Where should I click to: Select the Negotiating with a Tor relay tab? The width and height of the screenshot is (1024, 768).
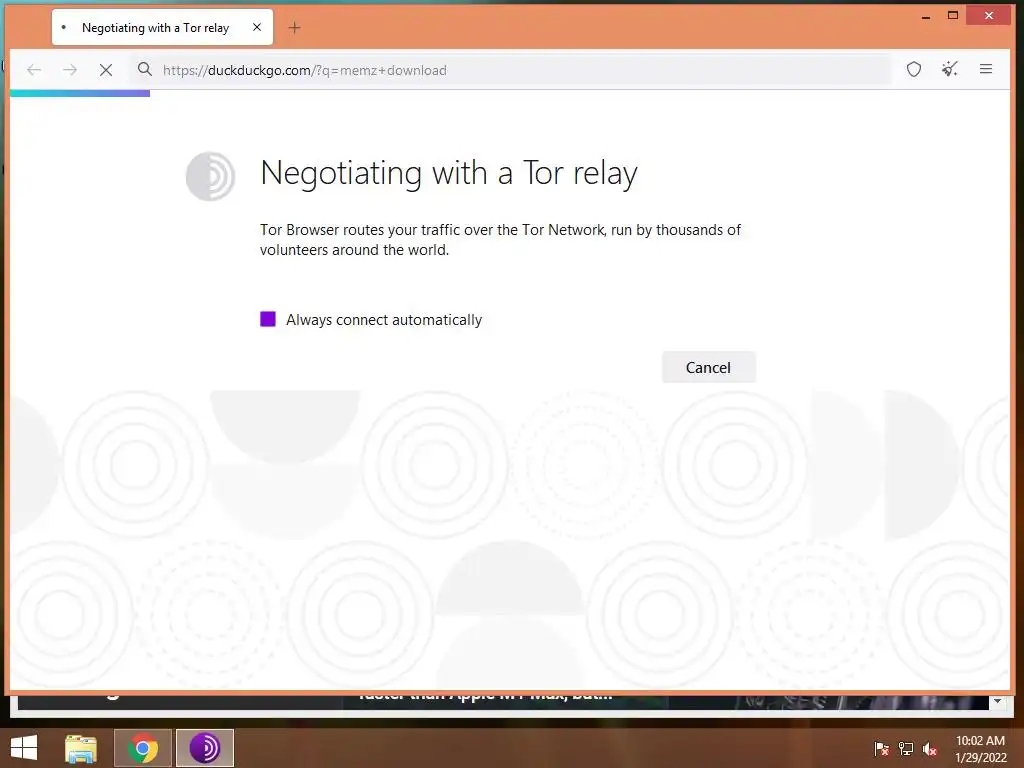(162, 27)
